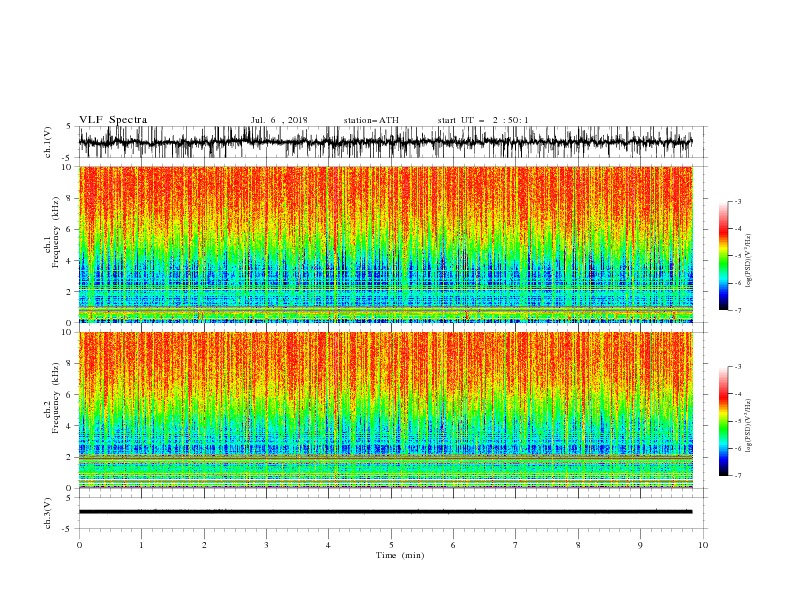
Task: Click the 'VLF Spectra' title text
Action: 113,120
